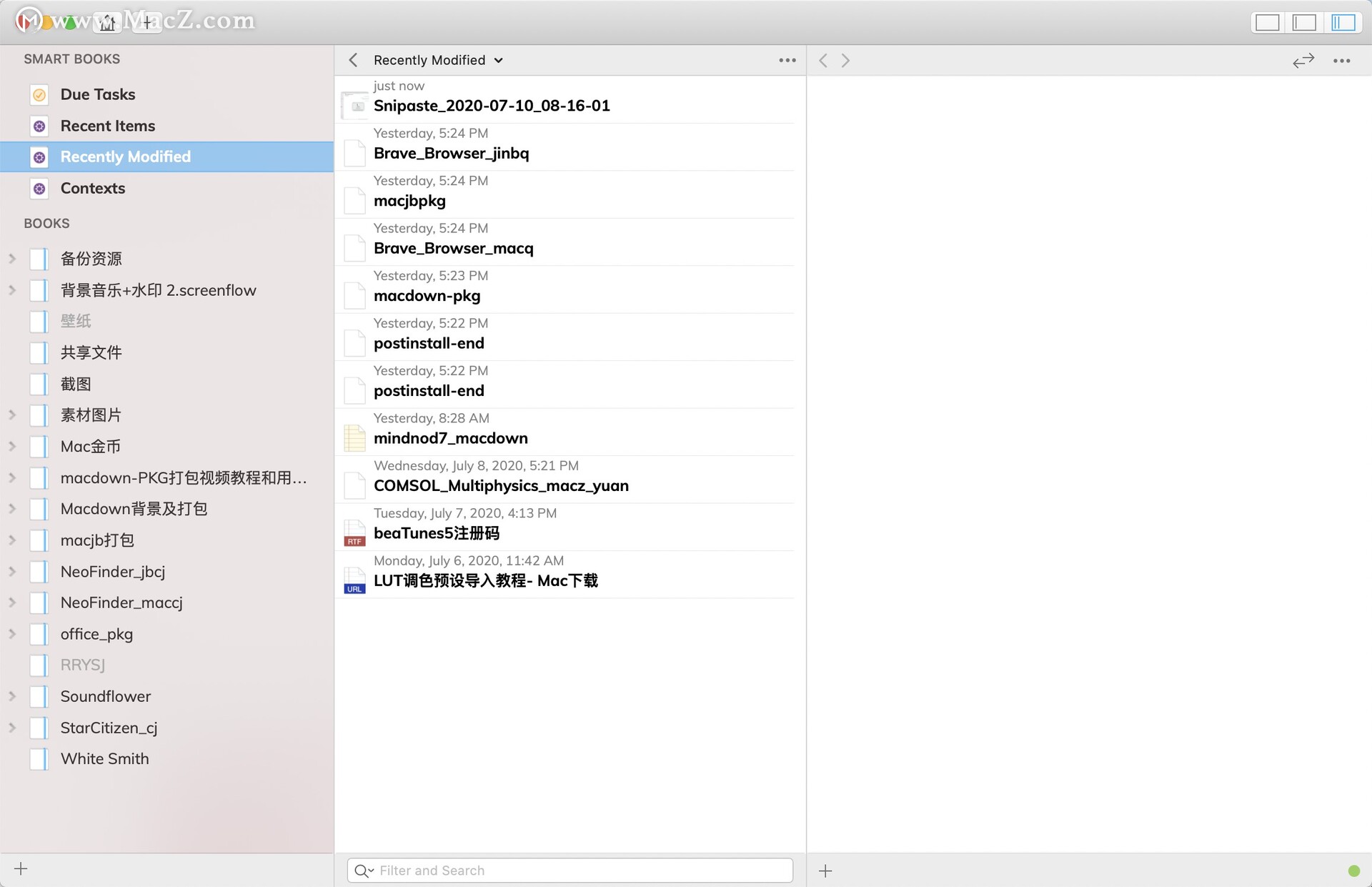Select Recently Modified in the sidebar
Screen dimensions: 1372x887
166,157
